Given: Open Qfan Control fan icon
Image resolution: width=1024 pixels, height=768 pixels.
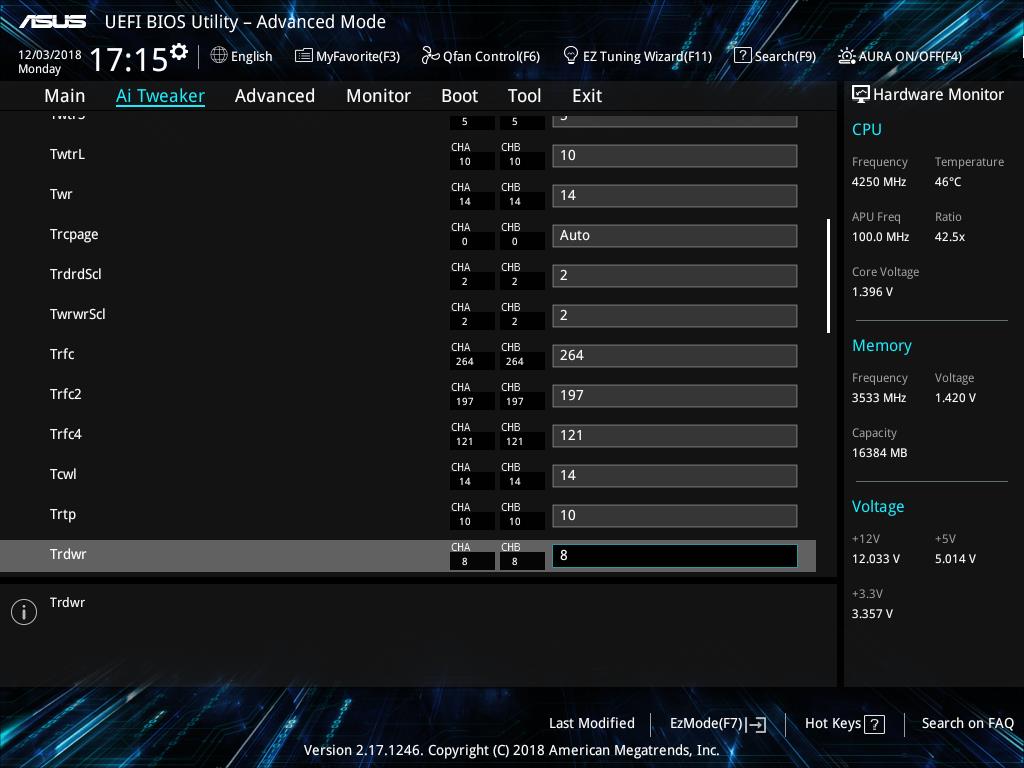Looking at the screenshot, I should coord(430,56).
